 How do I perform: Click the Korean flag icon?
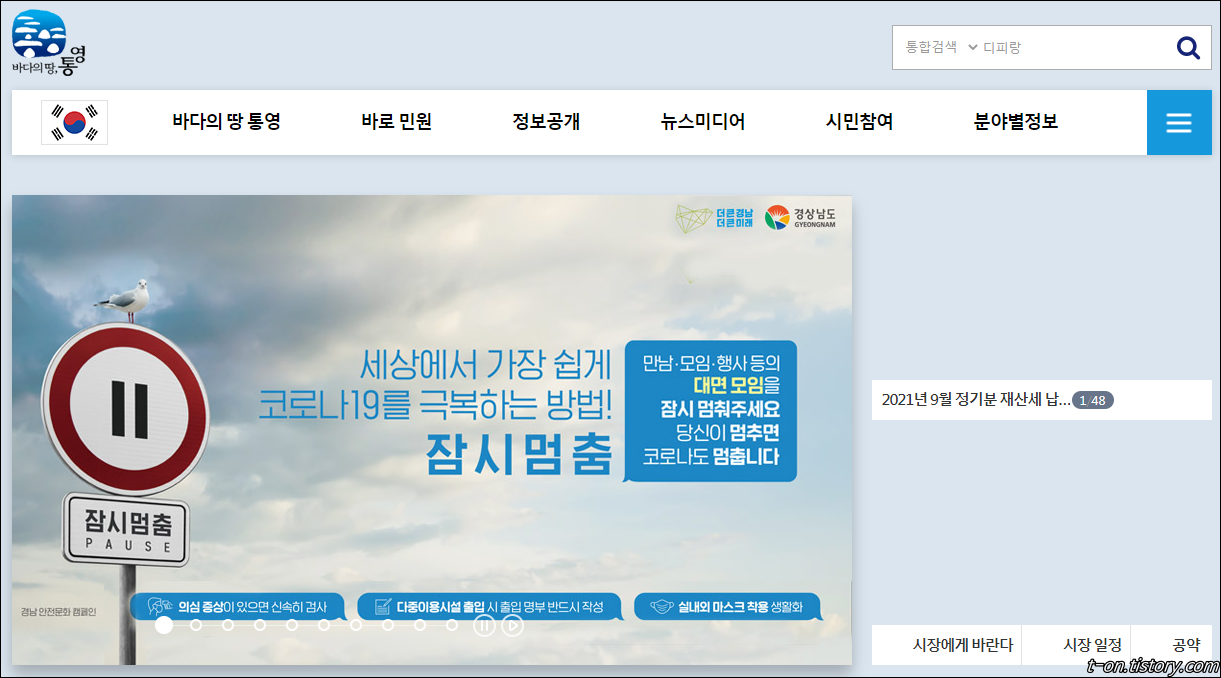tap(74, 122)
